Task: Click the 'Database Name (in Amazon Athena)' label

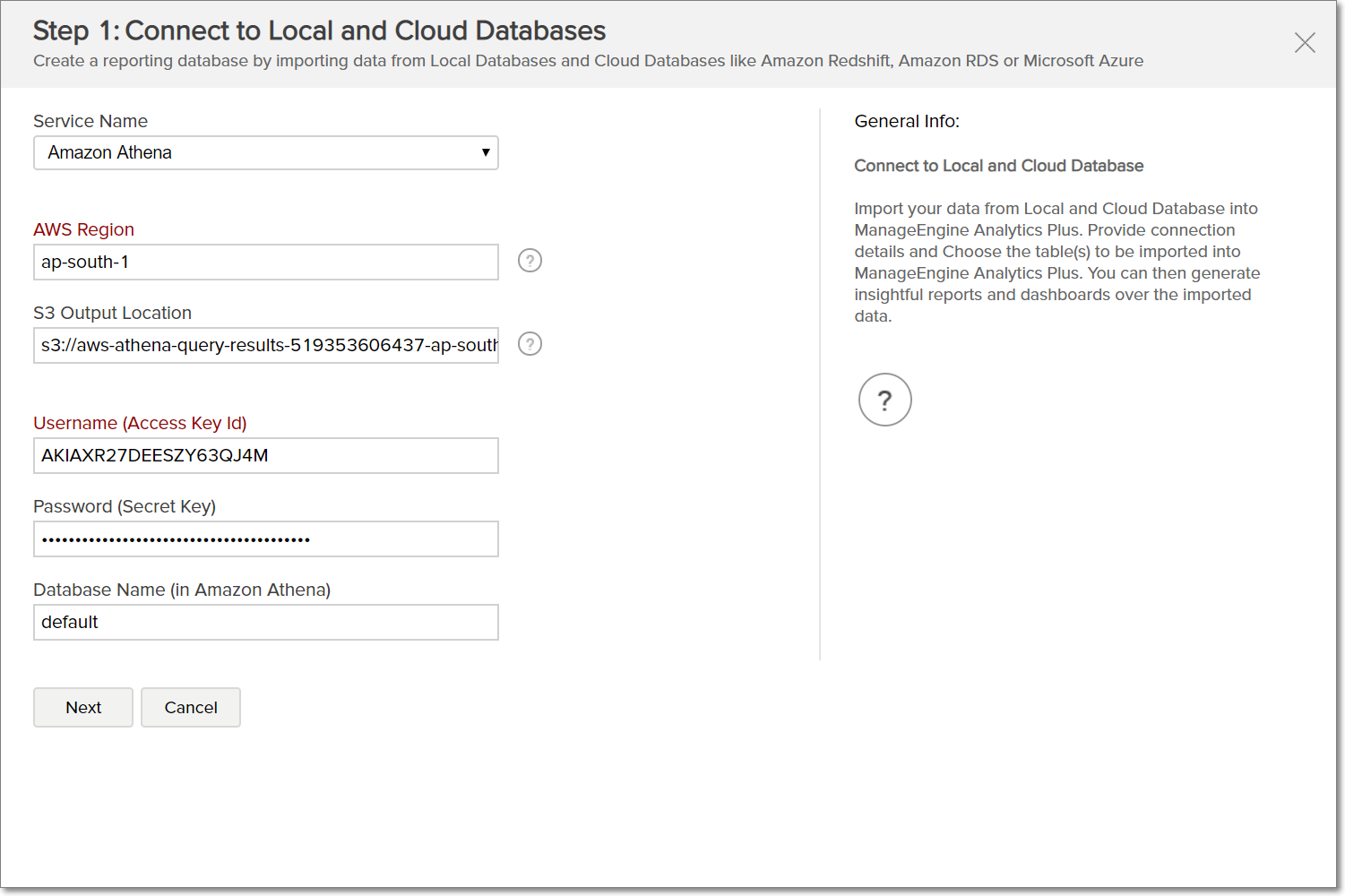Action: pos(182,590)
